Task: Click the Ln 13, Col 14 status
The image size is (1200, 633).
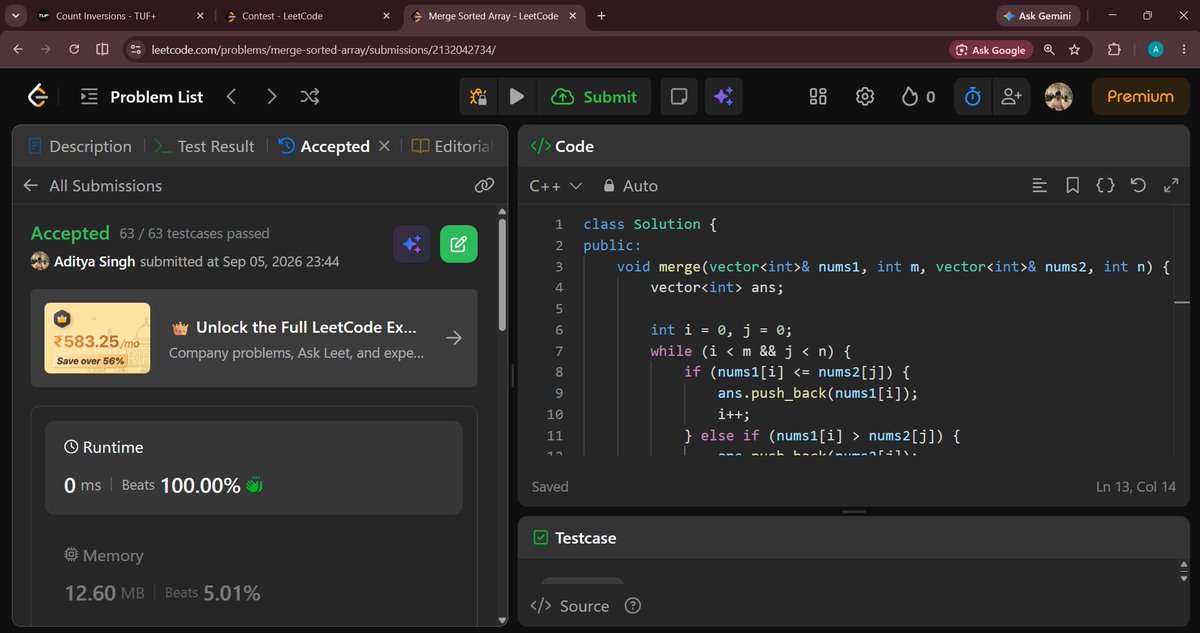Action: click(1138, 487)
